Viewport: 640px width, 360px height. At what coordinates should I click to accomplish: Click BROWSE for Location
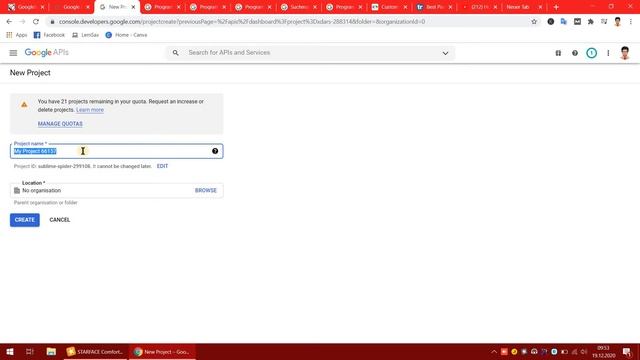206,191
